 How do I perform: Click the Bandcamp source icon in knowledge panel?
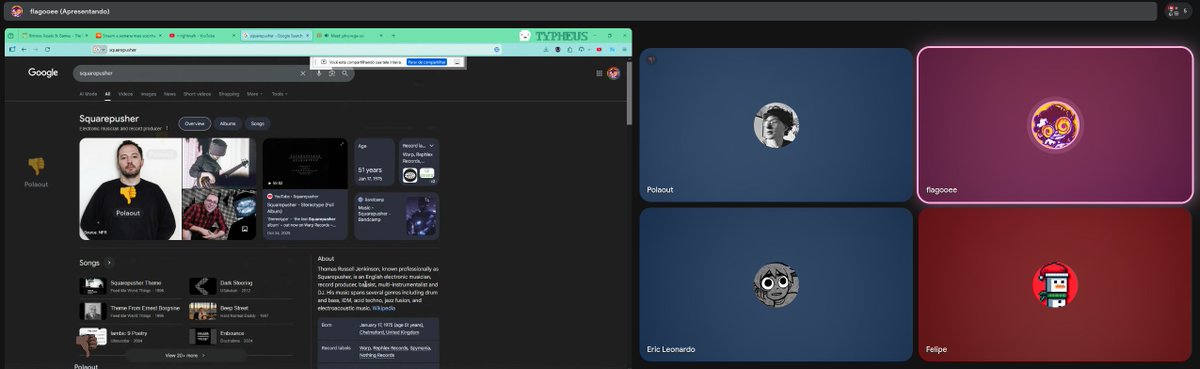pos(360,199)
